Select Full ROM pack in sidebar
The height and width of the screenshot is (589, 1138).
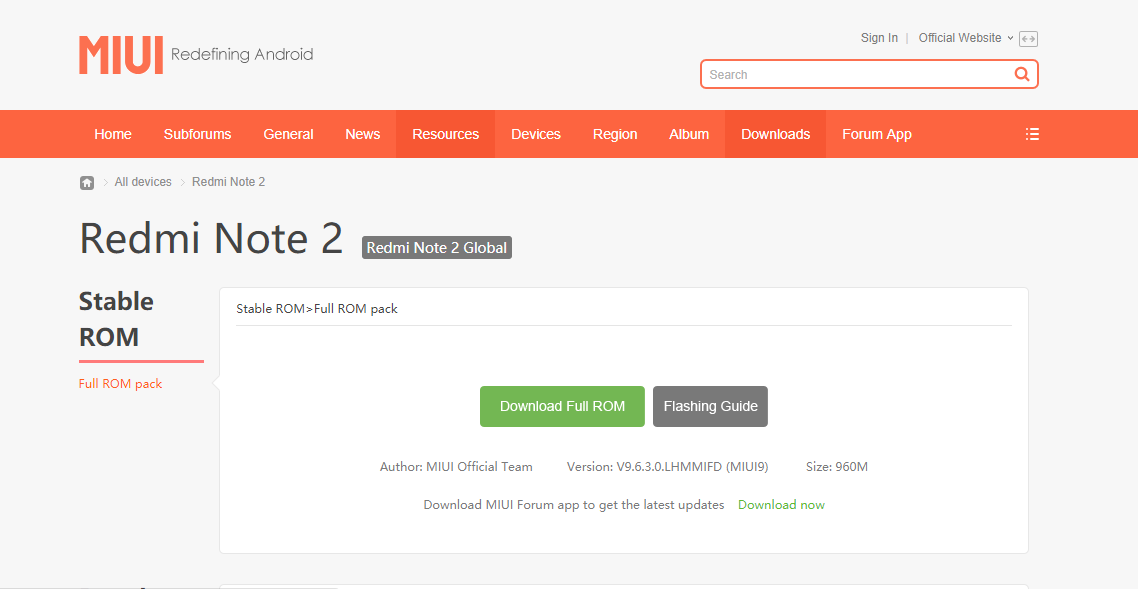120,384
